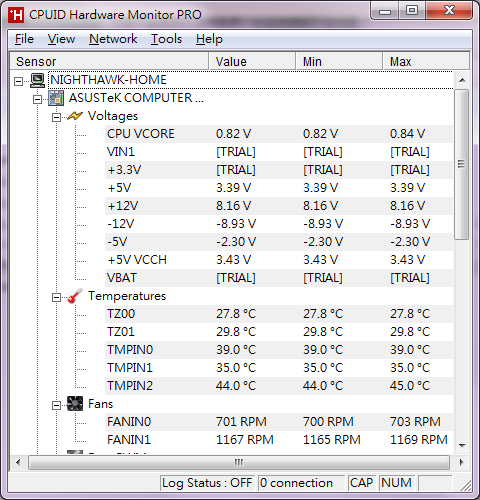This screenshot has width=480, height=500.
Task: Select the TMPIN2 temperature row
Action: (x=279, y=386)
